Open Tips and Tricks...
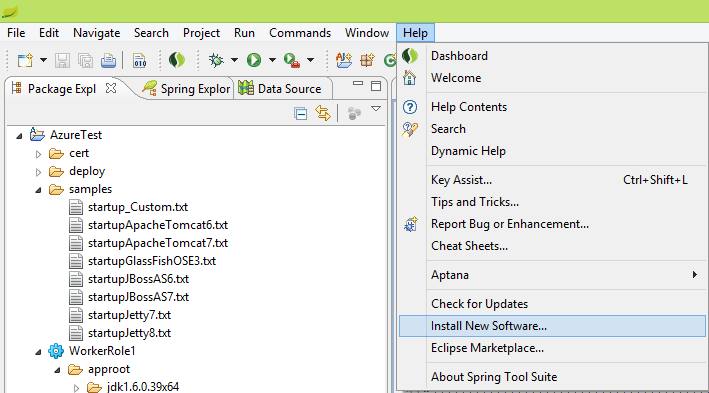Screen dimensions: 709x393 click(552, 202)
